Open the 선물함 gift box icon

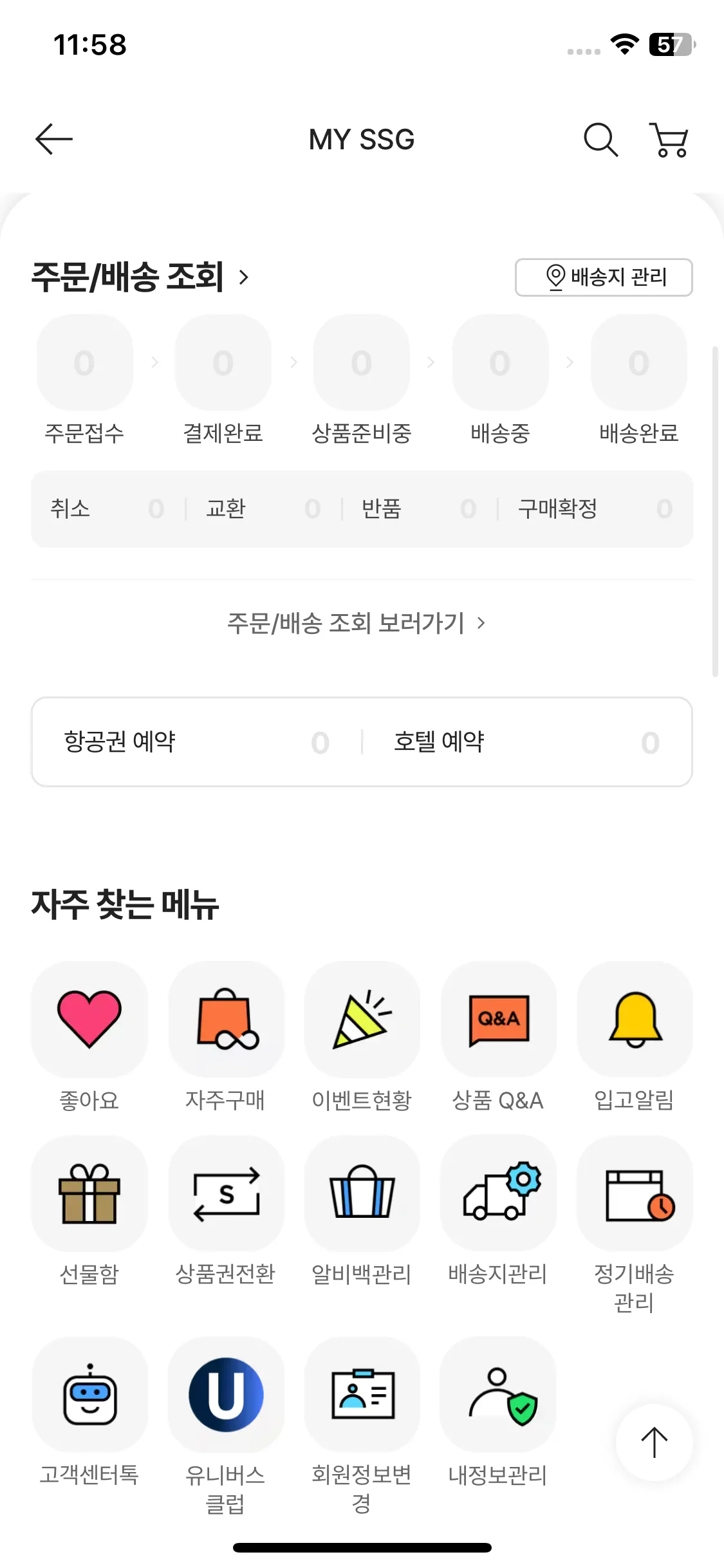(x=89, y=1193)
